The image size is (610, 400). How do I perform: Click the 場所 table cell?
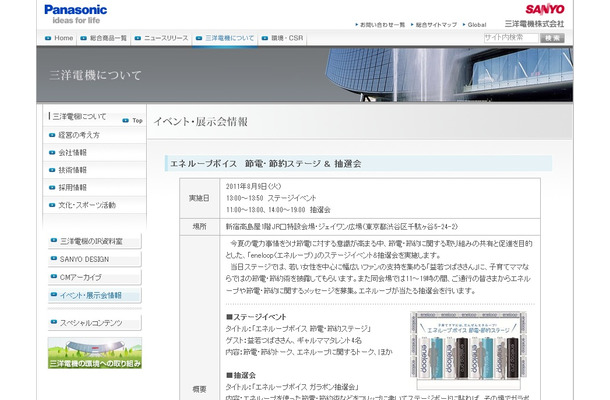click(x=199, y=226)
